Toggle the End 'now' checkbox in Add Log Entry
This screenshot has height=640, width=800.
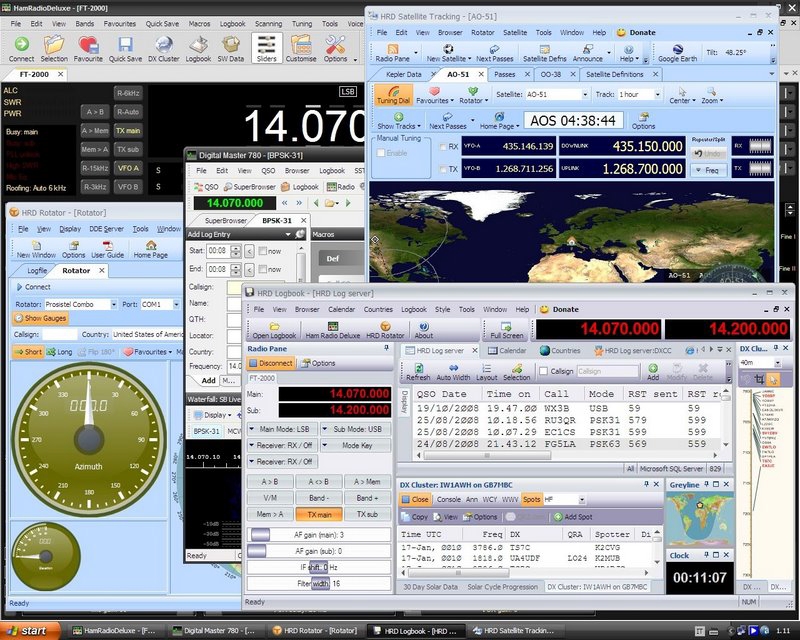point(263,268)
